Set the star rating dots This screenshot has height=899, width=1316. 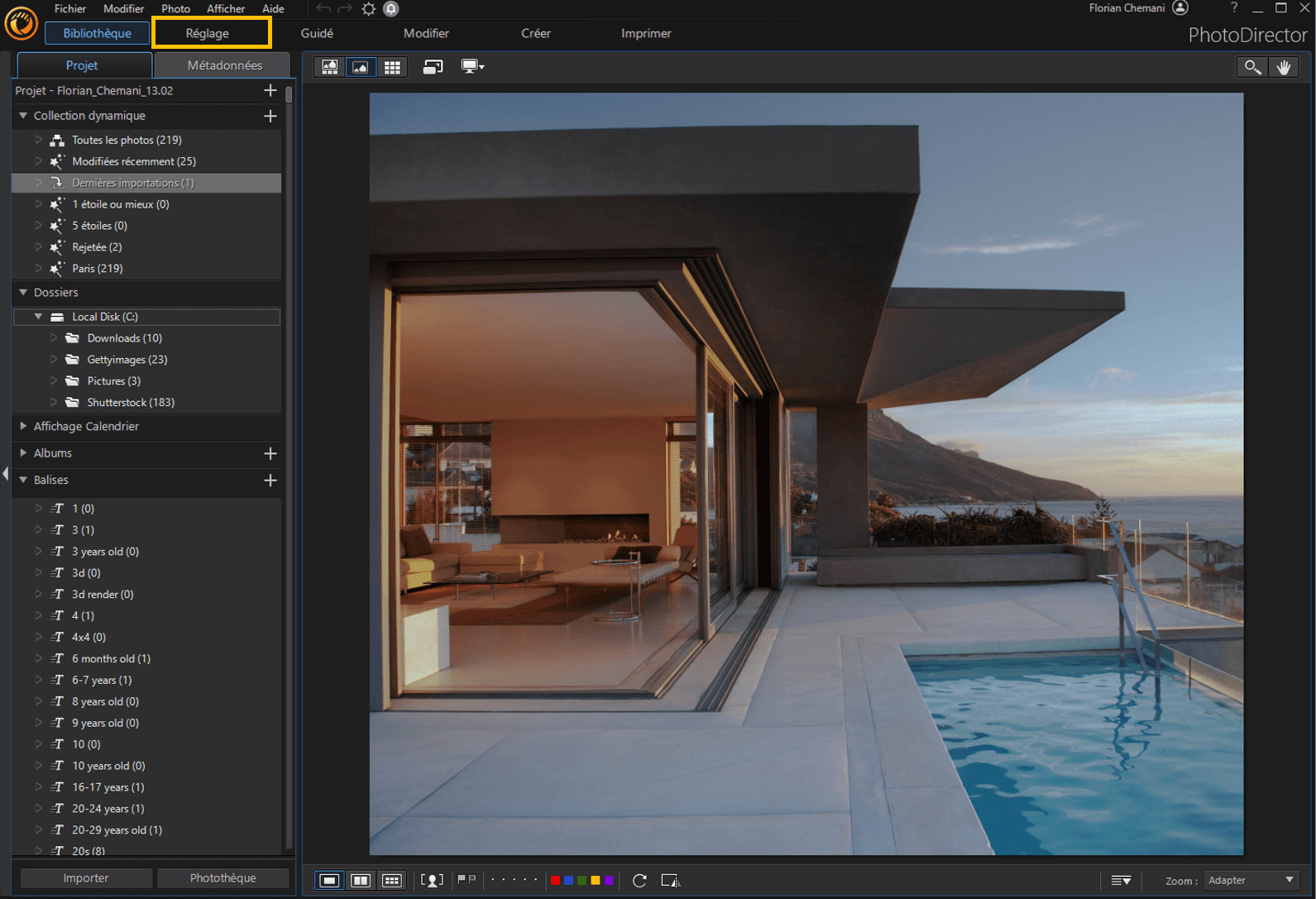[514, 880]
